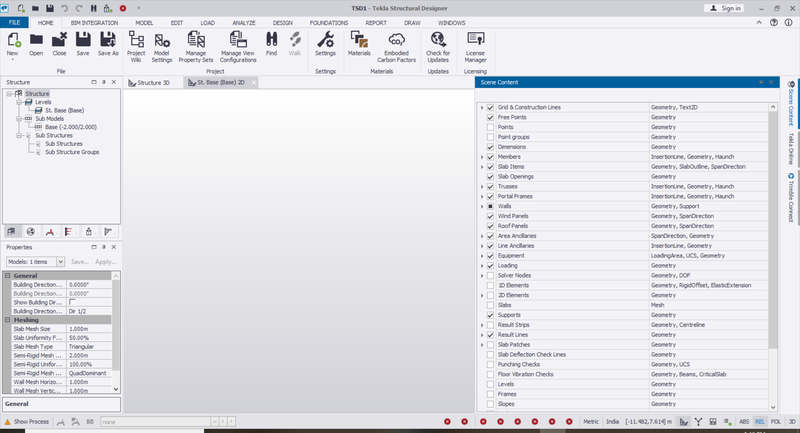Click the Save As ribbon icon
The image size is (800, 433).
point(108,44)
